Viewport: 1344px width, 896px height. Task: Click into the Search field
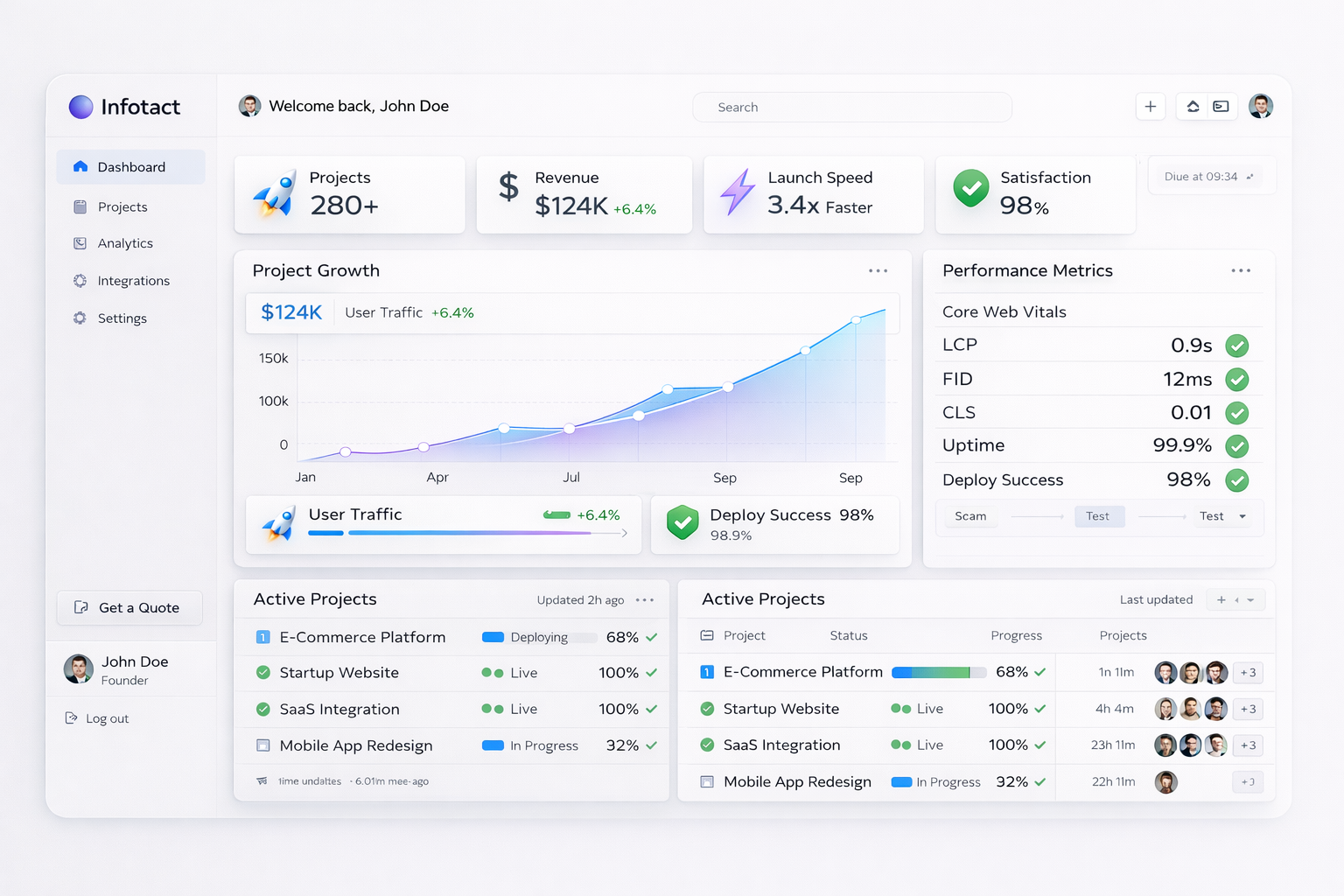coord(851,107)
